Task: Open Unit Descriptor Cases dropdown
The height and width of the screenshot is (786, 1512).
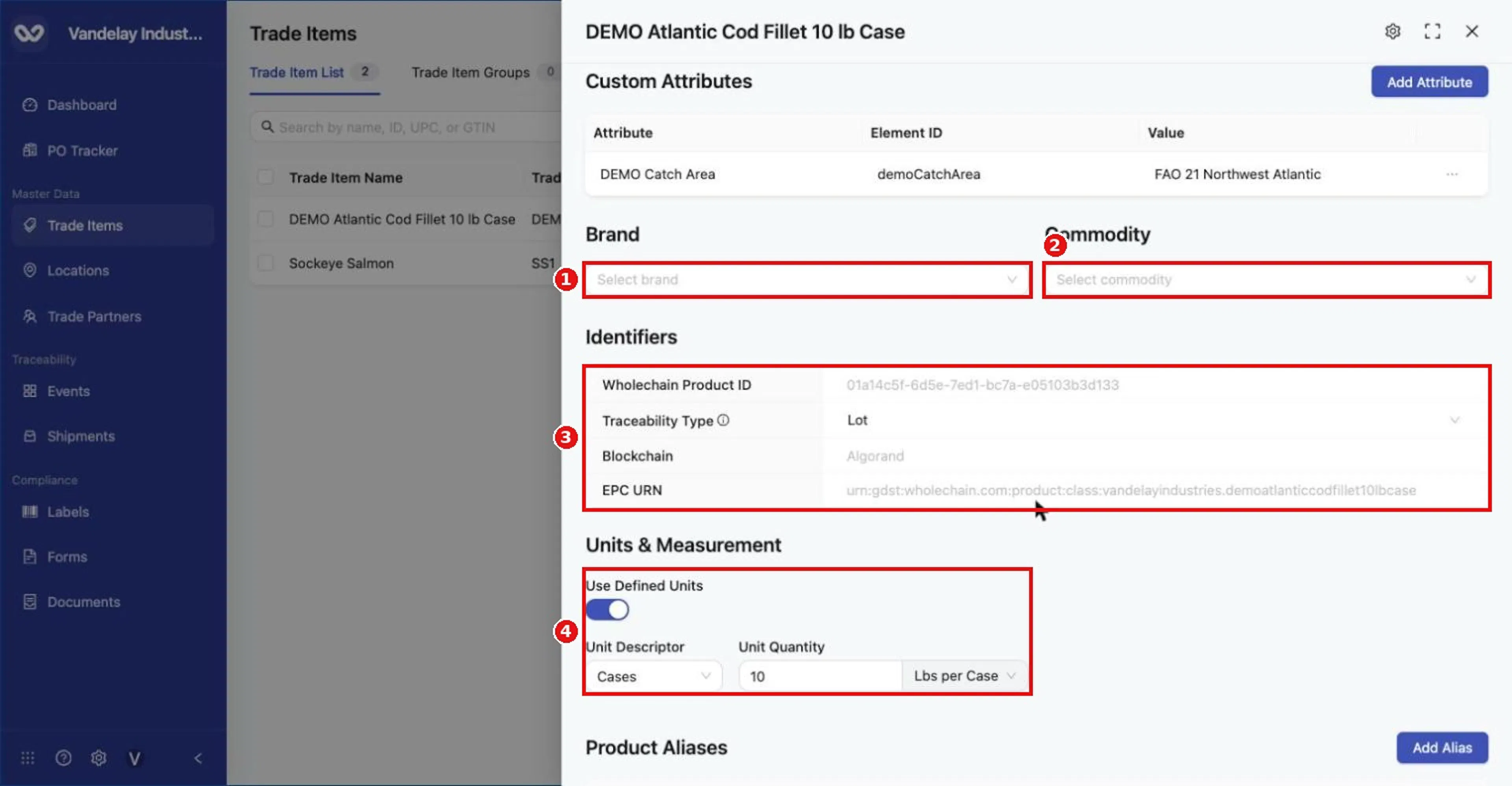Action: 654,676
